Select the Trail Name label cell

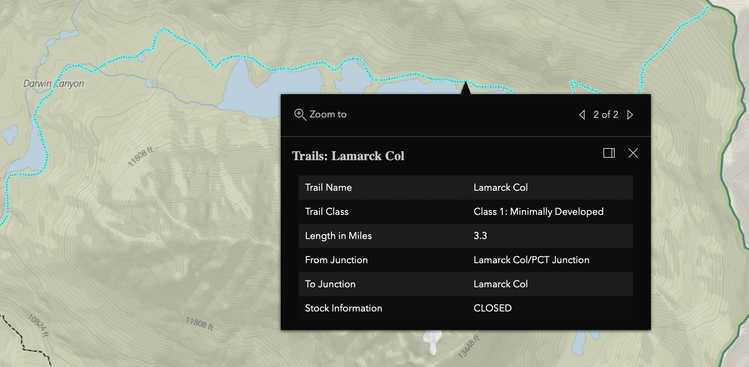pyautogui.click(x=382, y=187)
